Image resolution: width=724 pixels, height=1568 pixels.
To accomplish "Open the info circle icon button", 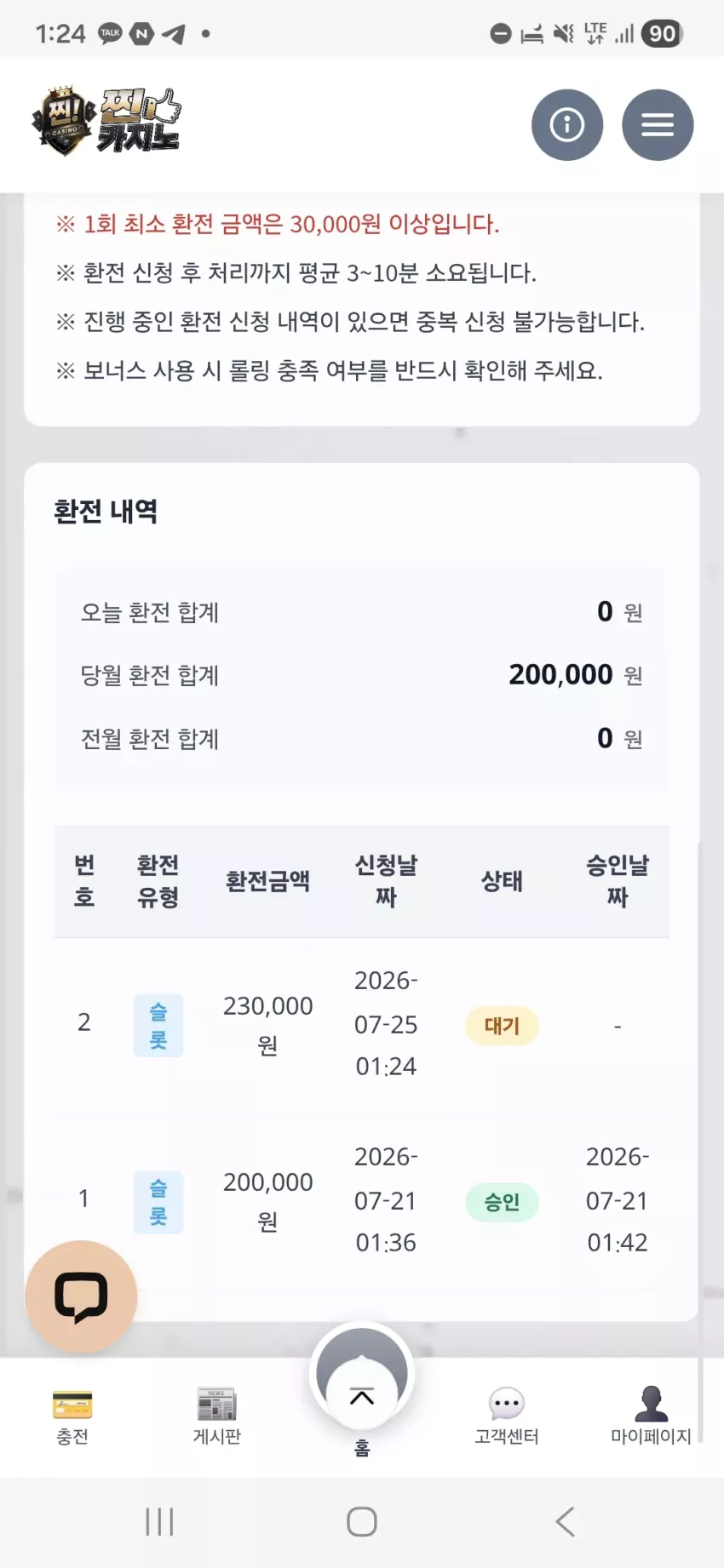I will 567,125.
